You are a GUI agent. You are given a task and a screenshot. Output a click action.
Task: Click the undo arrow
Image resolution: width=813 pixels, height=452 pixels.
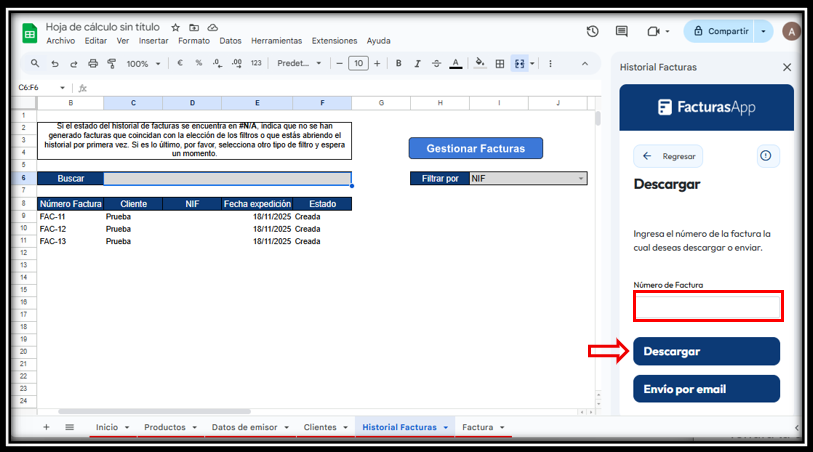[x=54, y=63]
